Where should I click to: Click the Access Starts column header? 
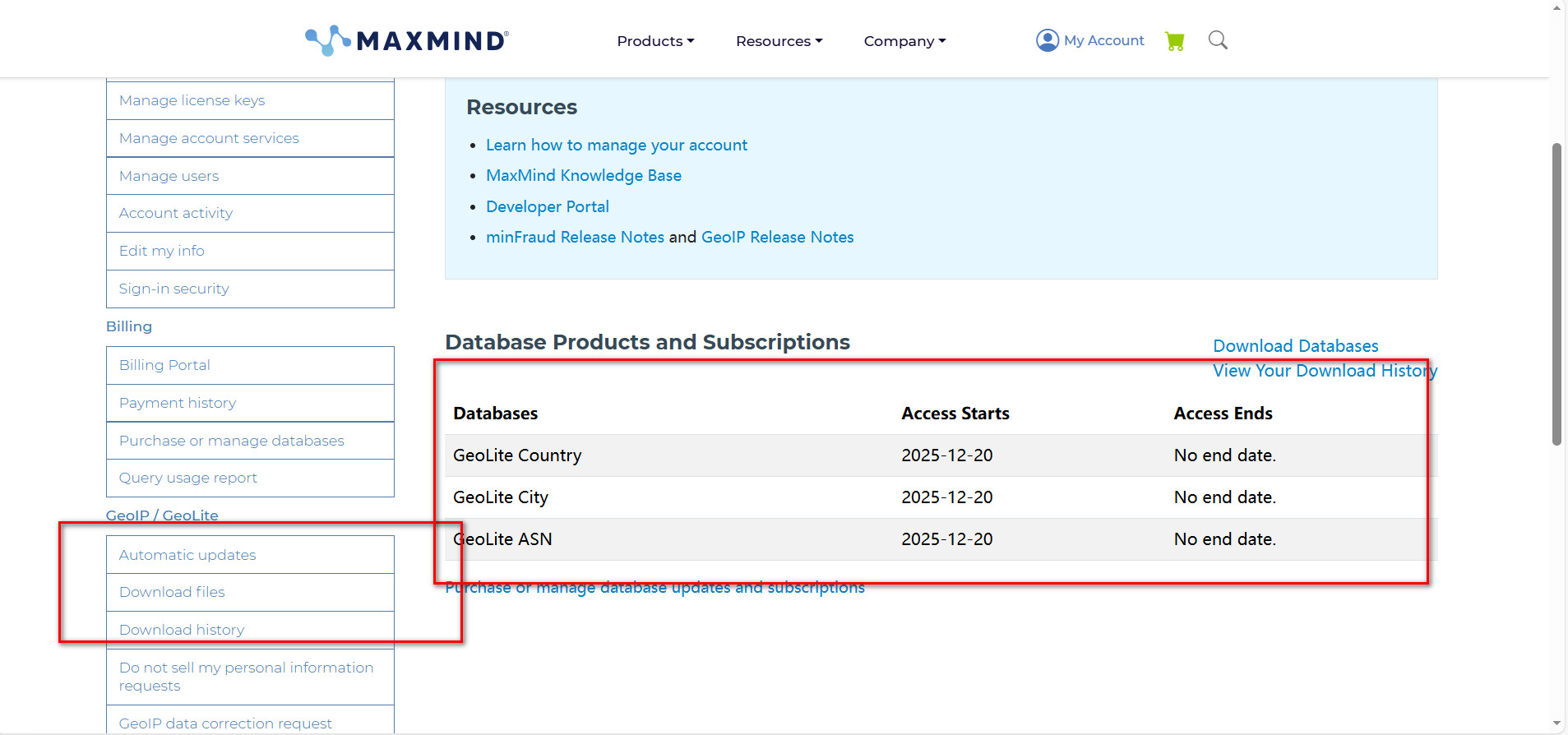pos(955,414)
